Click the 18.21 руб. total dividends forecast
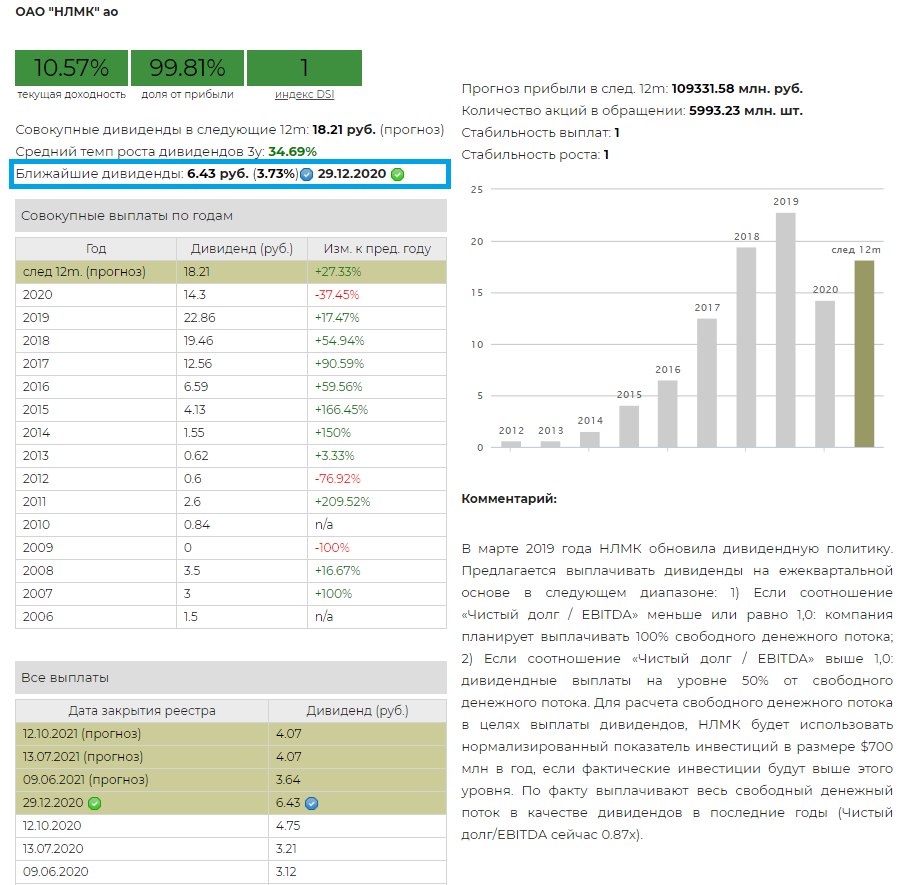Image resolution: width=902 pixels, height=885 pixels. click(x=344, y=130)
